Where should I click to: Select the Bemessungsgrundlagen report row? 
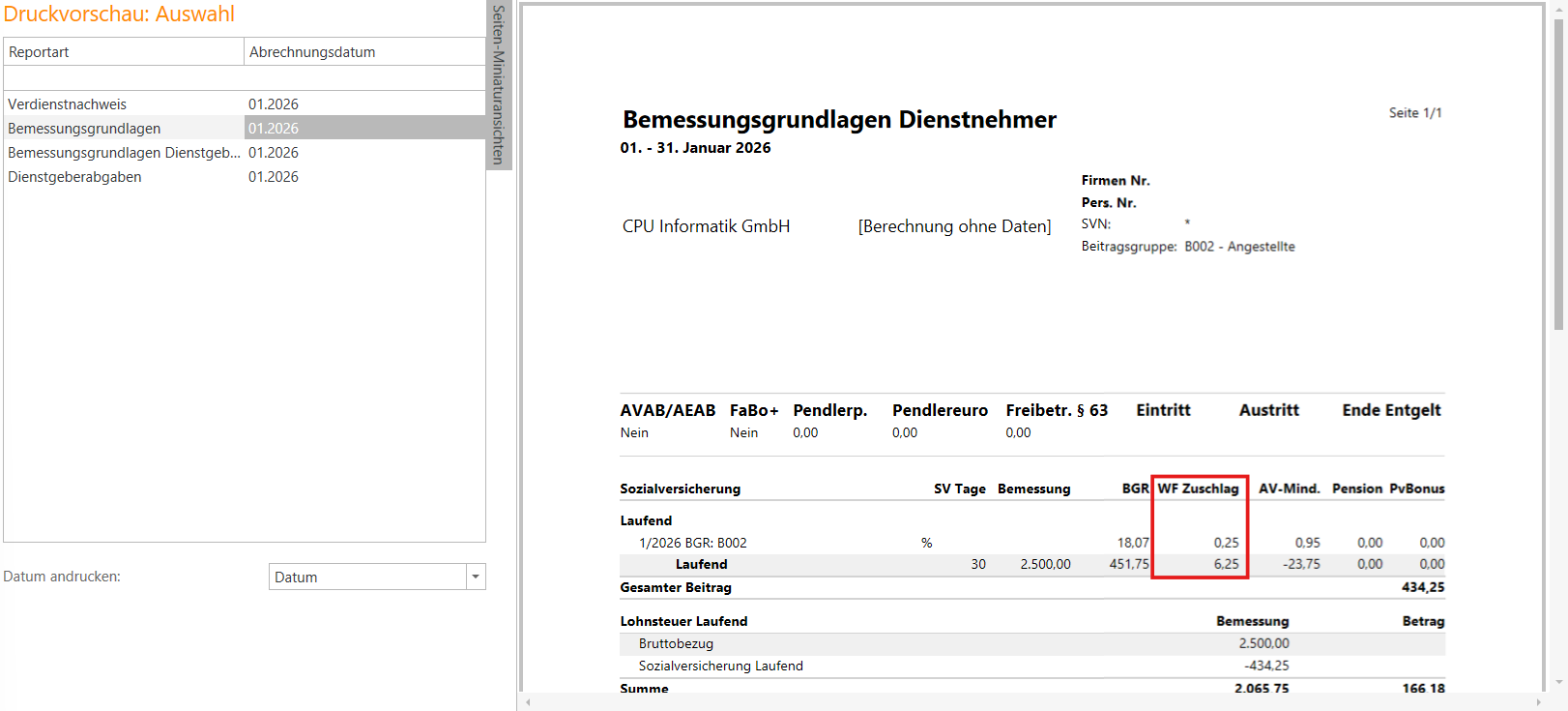click(x=245, y=128)
